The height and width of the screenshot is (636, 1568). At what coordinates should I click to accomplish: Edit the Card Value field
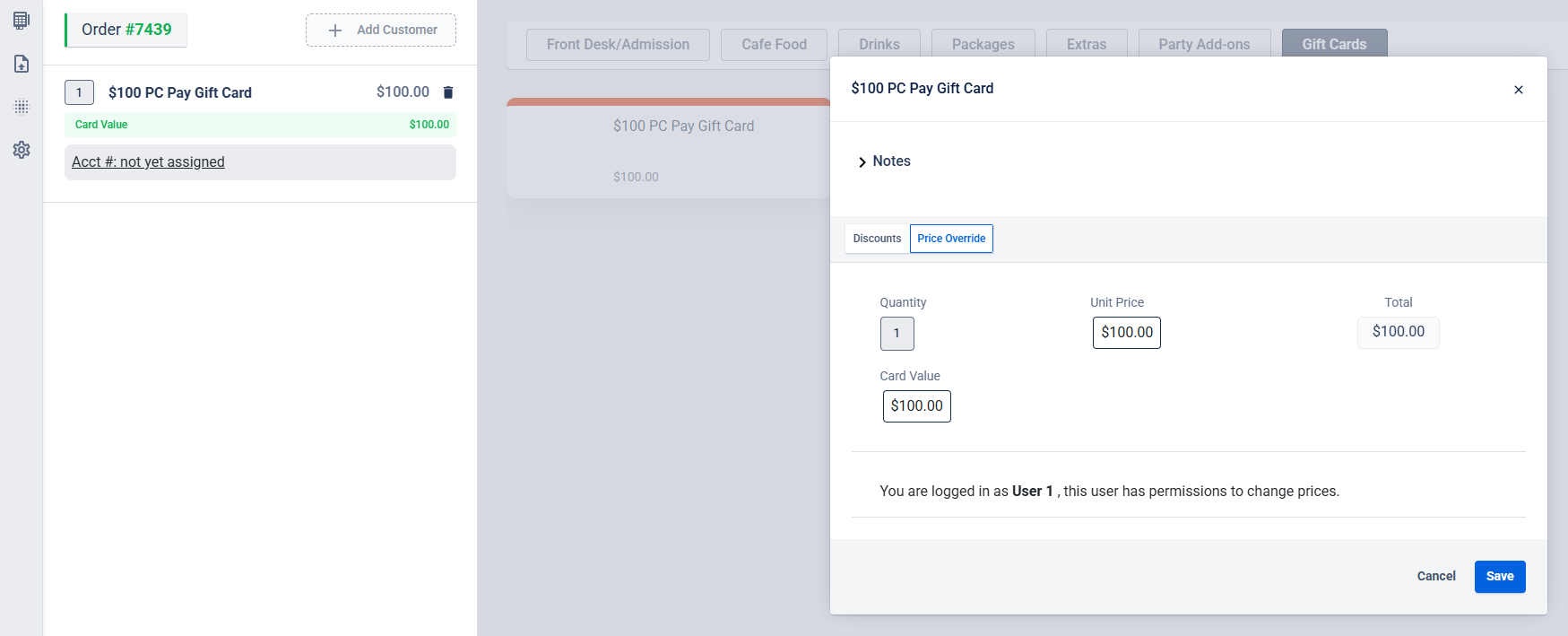click(916, 406)
